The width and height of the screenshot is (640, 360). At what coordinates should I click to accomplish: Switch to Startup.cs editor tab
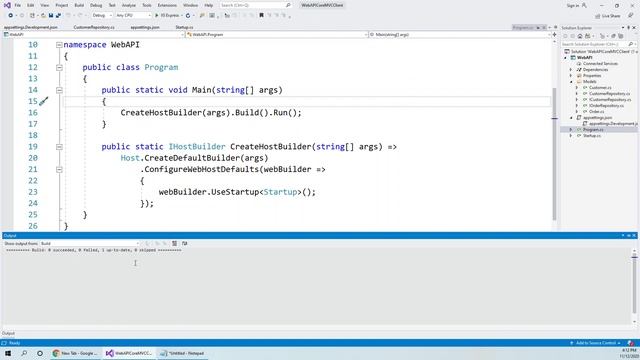184,27
